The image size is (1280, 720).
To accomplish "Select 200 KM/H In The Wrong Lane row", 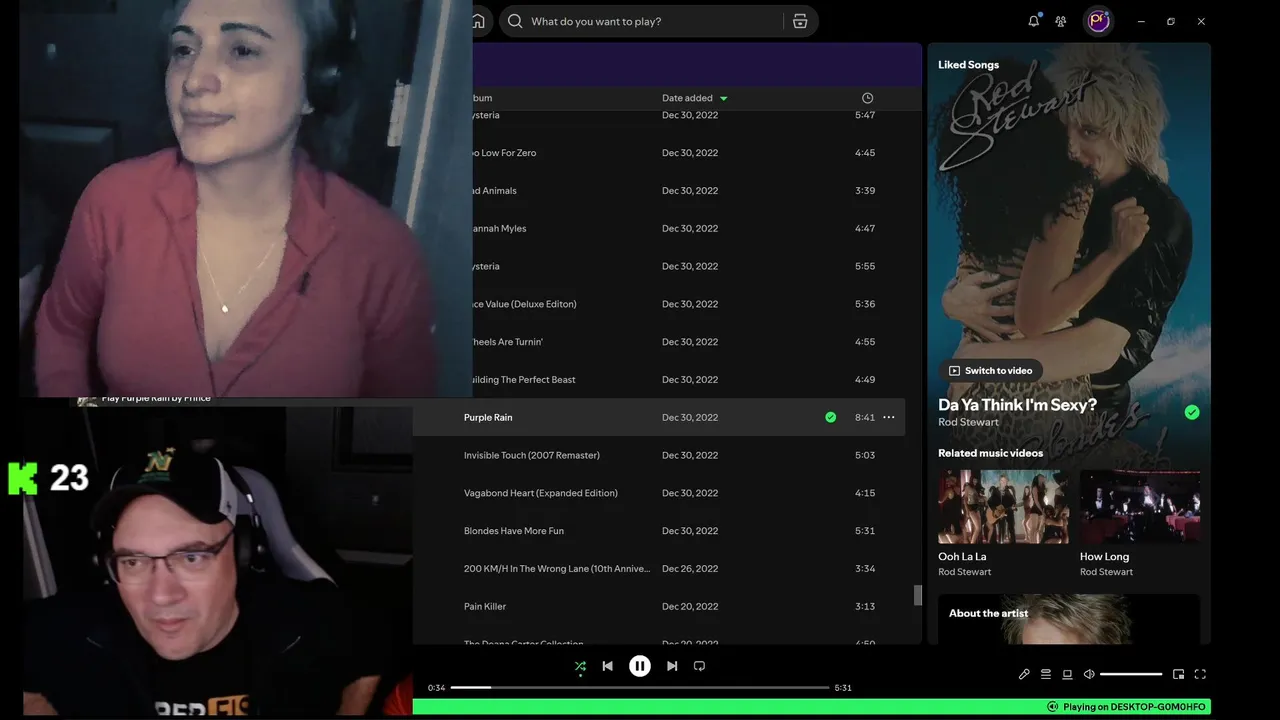I will click(660, 569).
